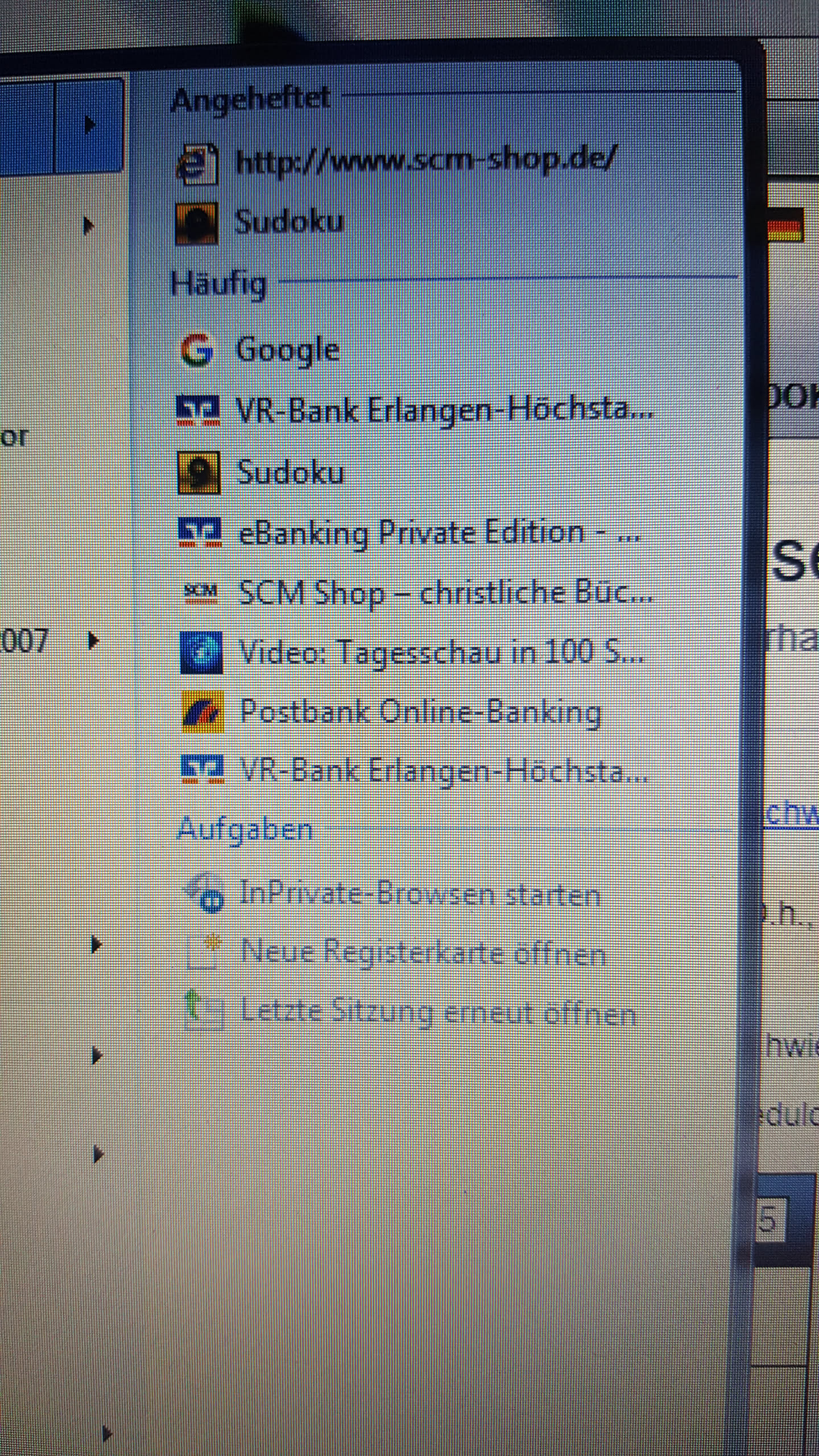Viewport: 819px width, 1456px height.
Task: Select the eBanking Private Edition entry
Action: (438, 533)
